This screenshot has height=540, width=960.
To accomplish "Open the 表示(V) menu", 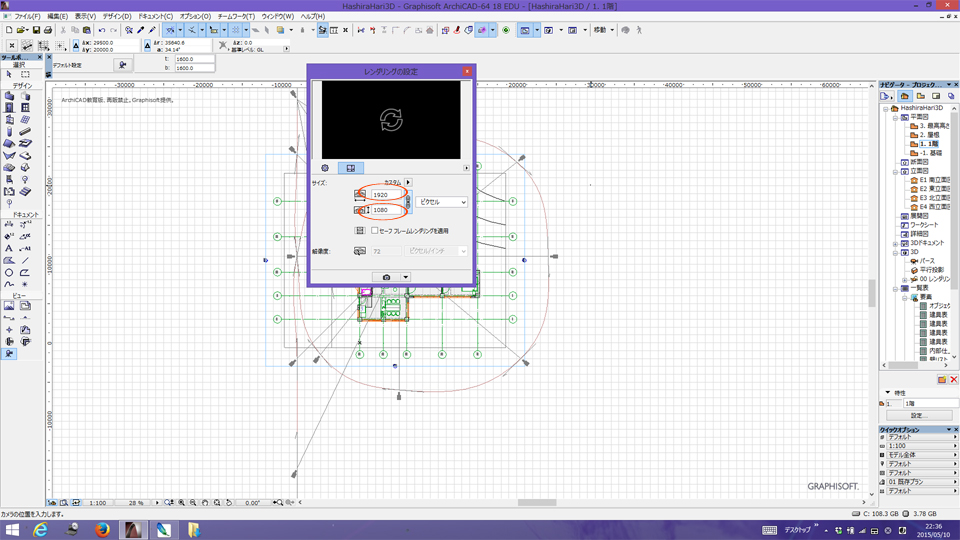I will [x=85, y=17].
